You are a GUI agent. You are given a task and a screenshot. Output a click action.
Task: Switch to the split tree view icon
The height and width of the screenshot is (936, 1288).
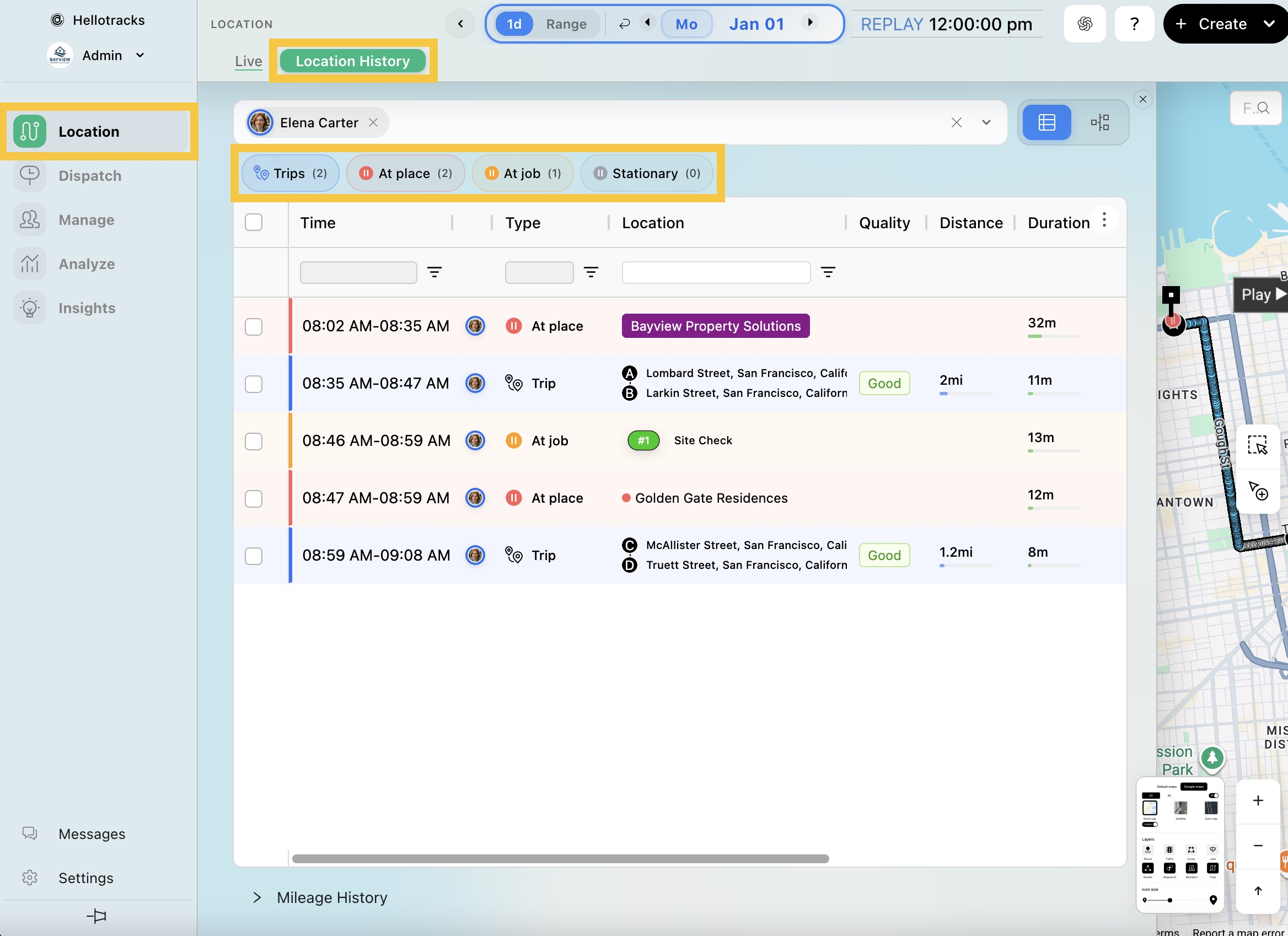pos(1099,122)
